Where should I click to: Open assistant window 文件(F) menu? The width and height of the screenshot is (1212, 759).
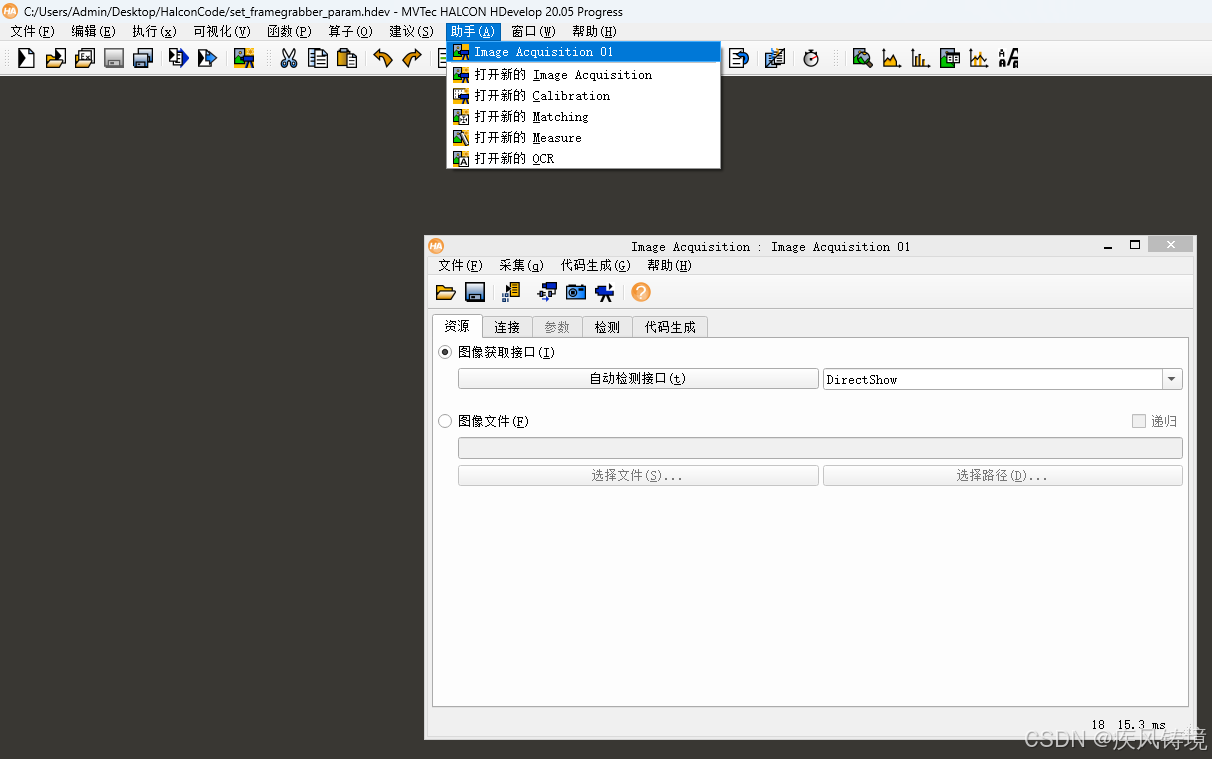pyautogui.click(x=461, y=265)
